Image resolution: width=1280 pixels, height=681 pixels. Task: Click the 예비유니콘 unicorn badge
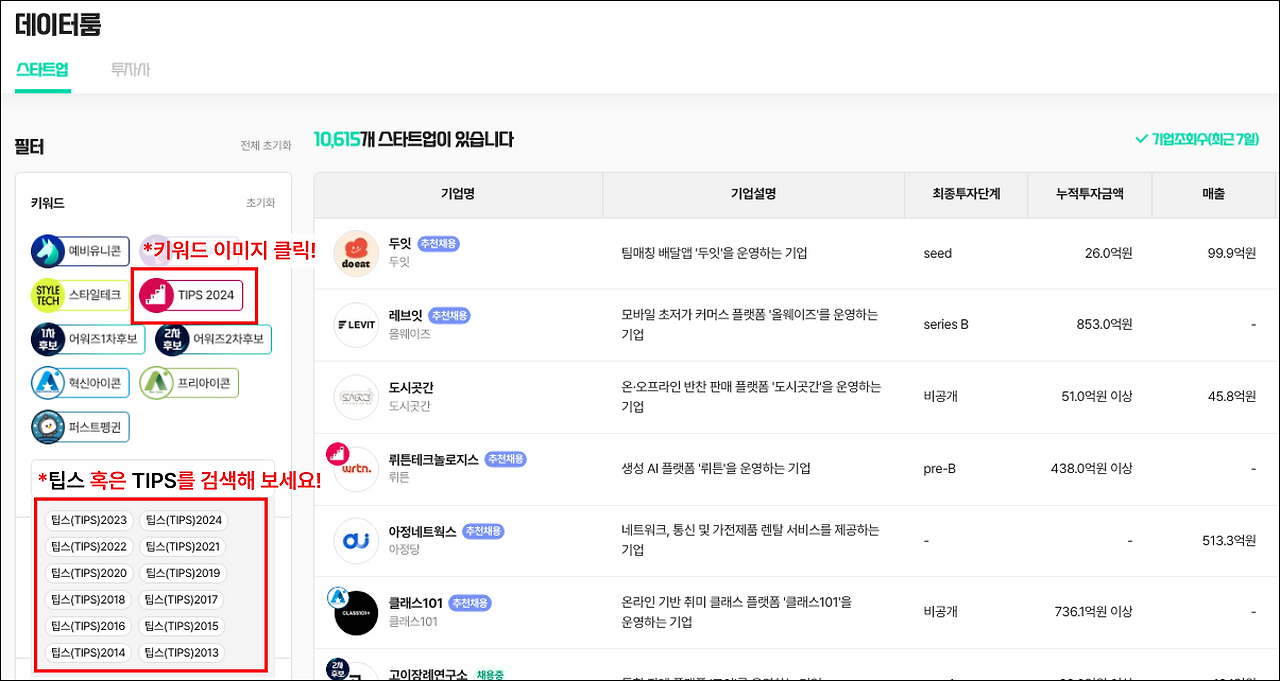coord(77,251)
